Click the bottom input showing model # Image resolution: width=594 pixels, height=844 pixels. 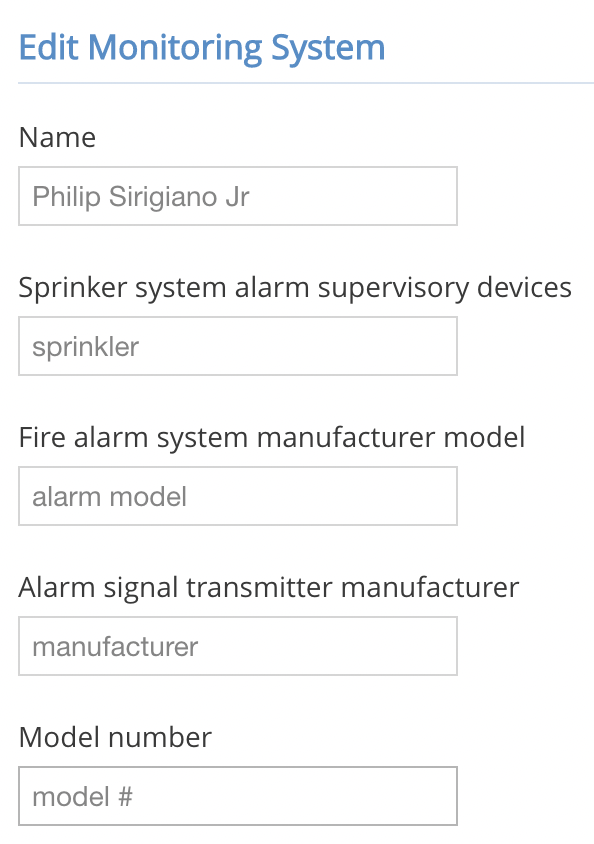[x=237, y=795]
